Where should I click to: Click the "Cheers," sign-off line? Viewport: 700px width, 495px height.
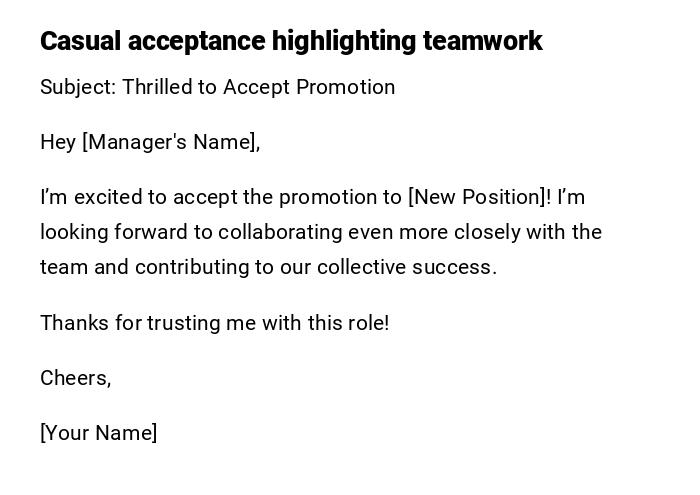pos(76,378)
